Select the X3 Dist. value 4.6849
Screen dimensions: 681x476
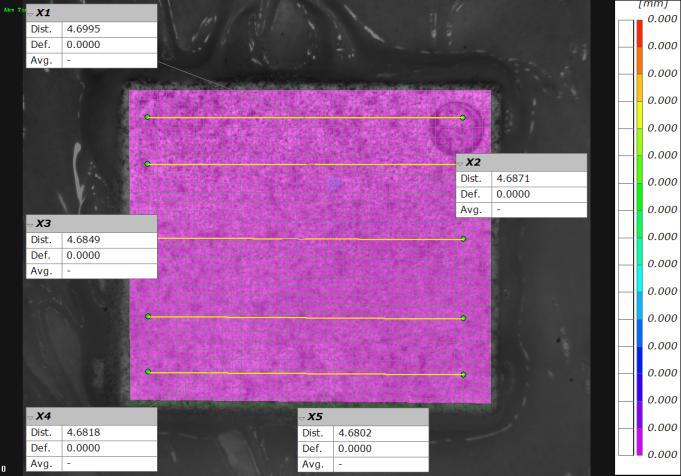click(x=83, y=239)
